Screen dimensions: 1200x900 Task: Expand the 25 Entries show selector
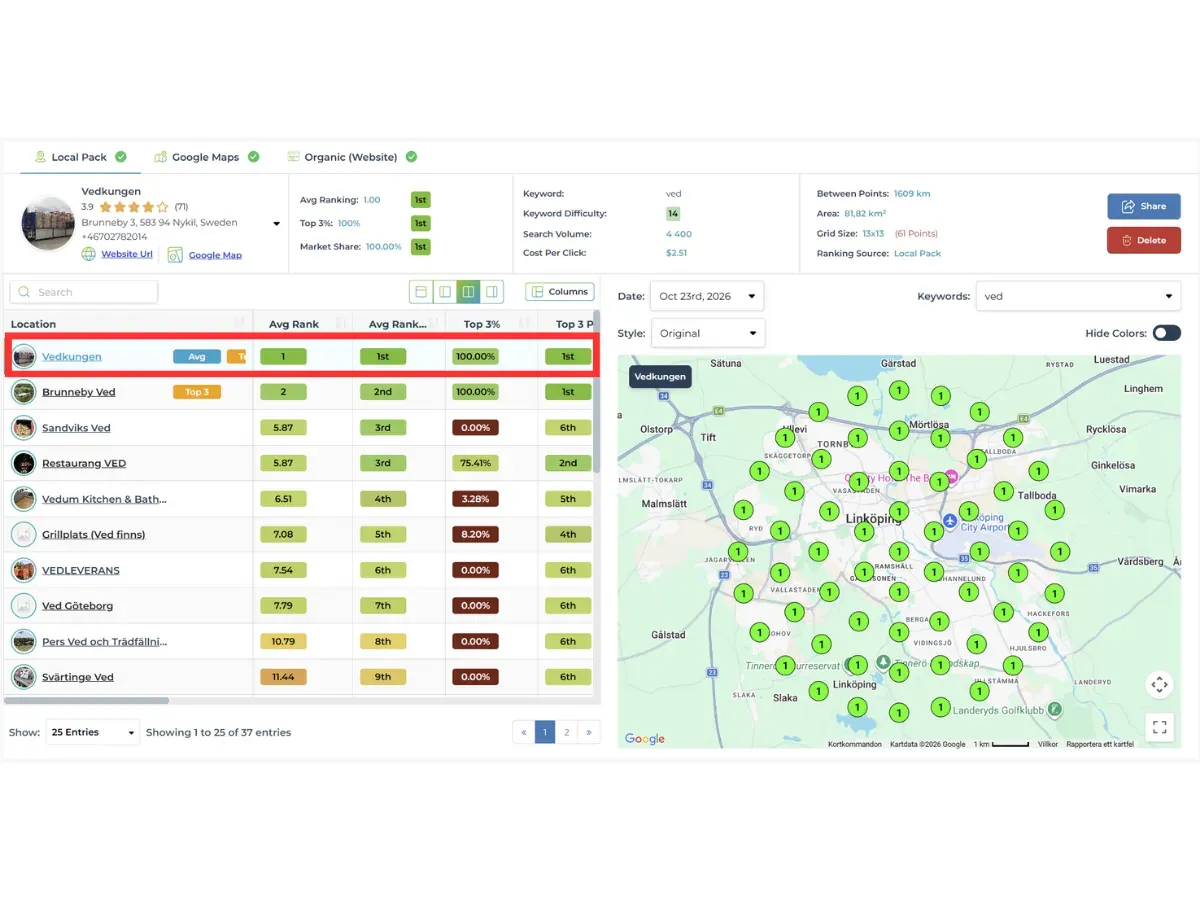click(x=93, y=732)
